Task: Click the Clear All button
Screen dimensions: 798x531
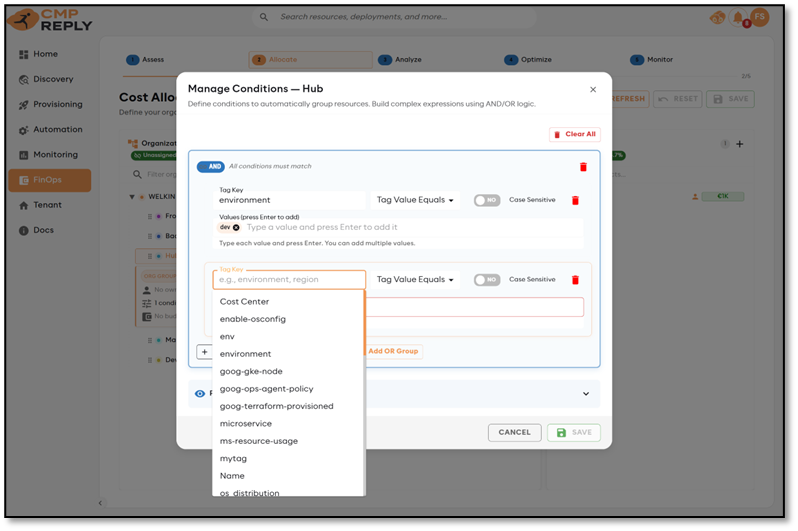Action: (574, 134)
